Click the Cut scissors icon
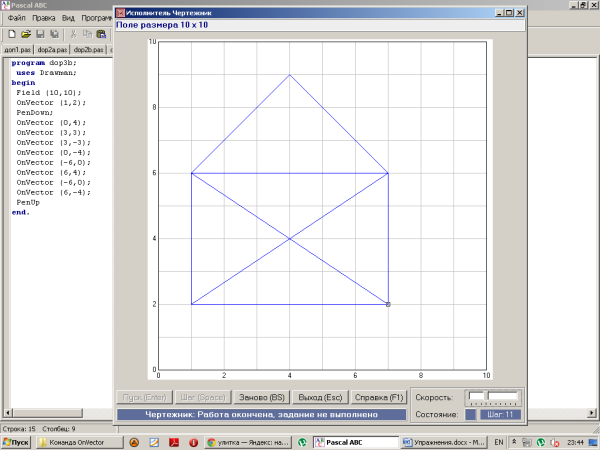This screenshot has width=600, height=450. click(x=74, y=33)
